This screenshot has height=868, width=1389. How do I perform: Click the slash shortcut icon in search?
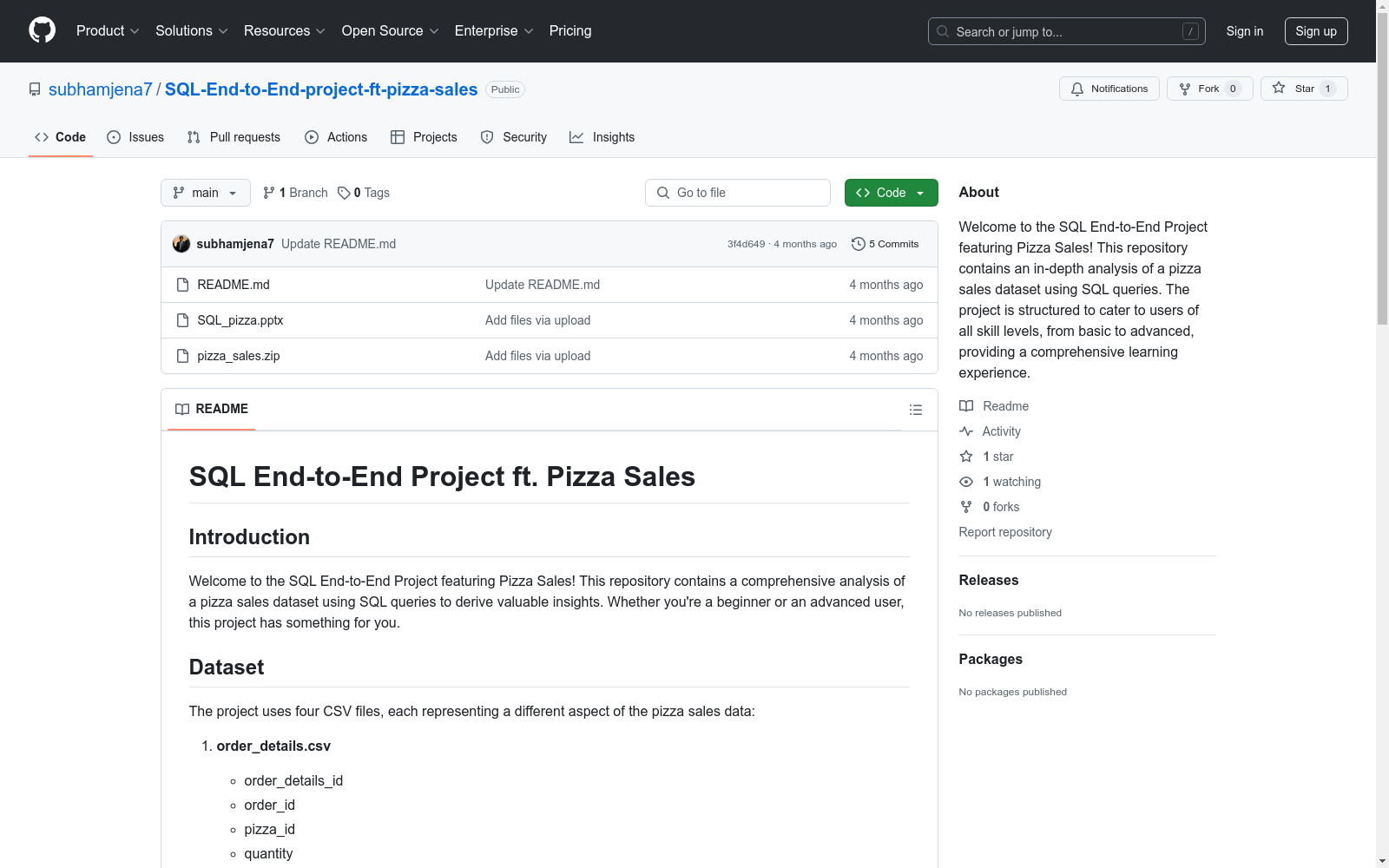(x=1190, y=31)
